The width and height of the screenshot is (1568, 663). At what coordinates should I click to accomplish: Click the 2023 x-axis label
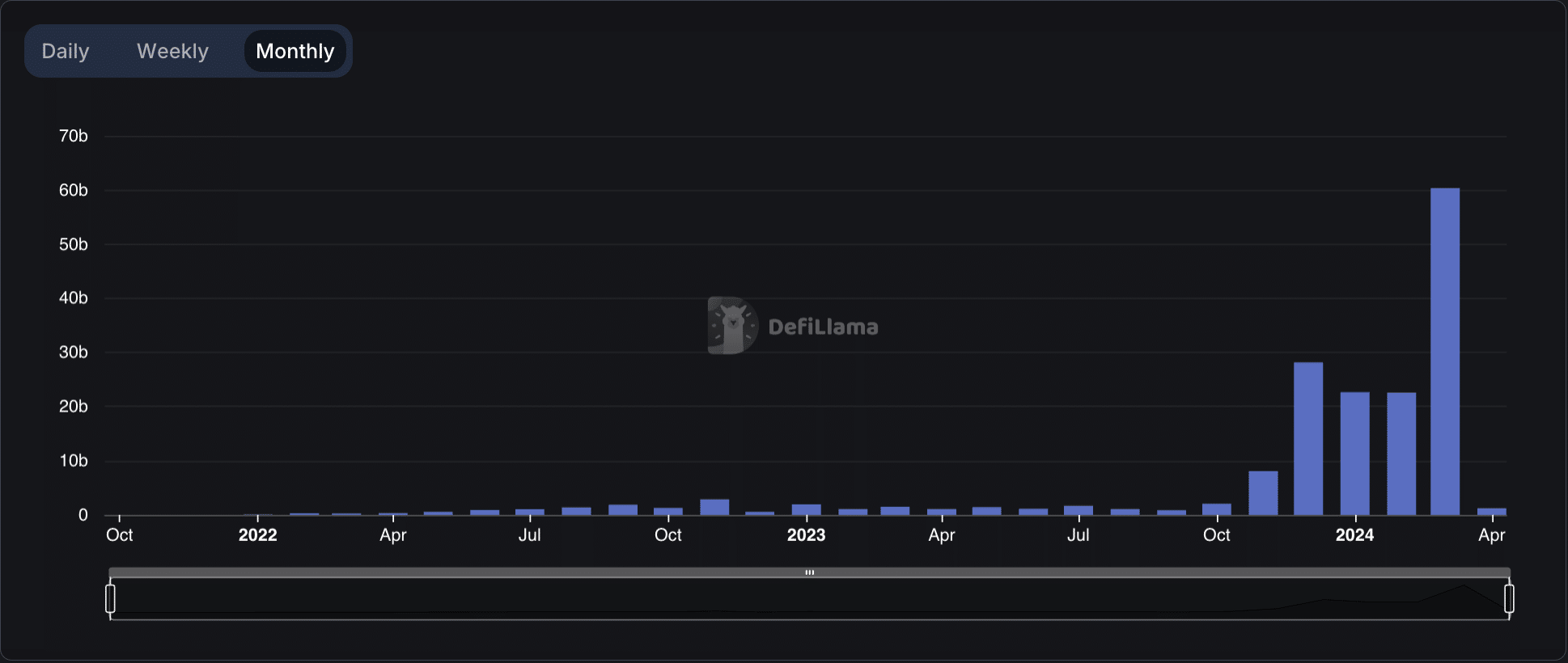806,535
